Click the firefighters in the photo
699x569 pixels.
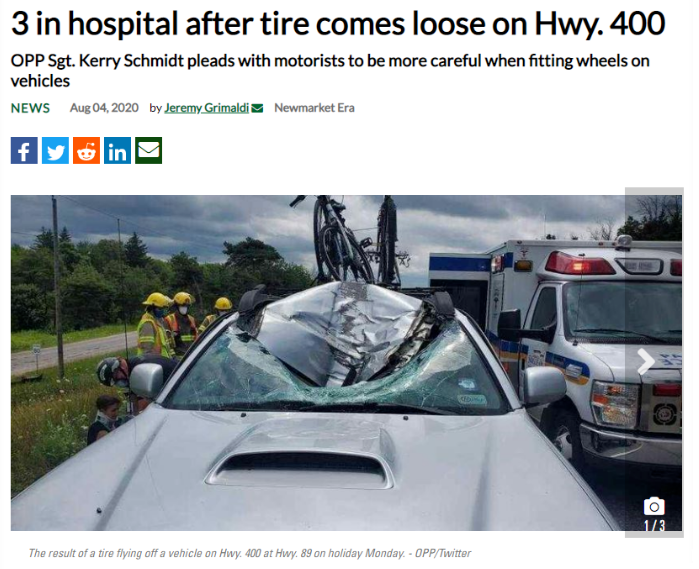178,328
